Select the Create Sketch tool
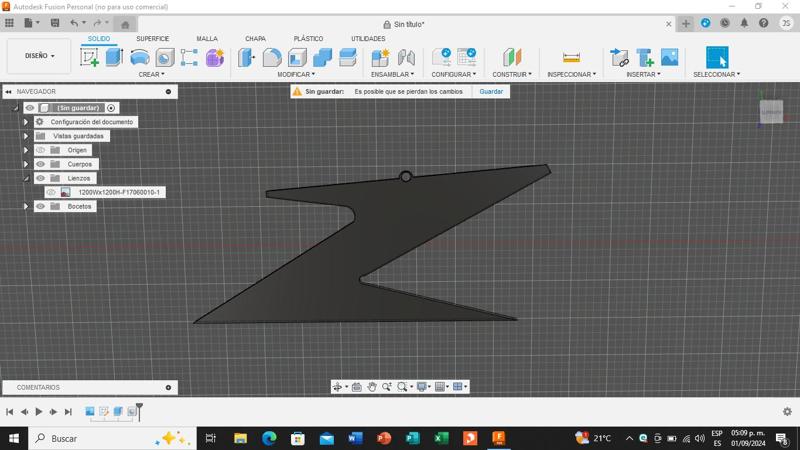 (90, 58)
